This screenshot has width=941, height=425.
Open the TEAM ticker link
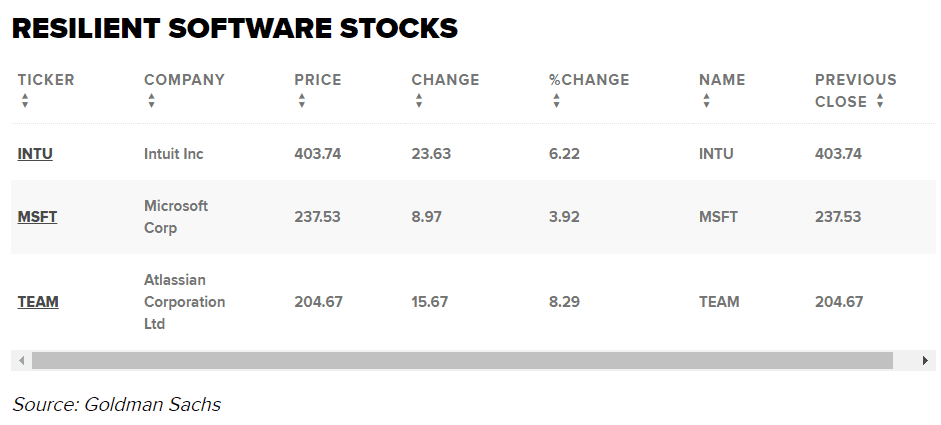coord(38,302)
